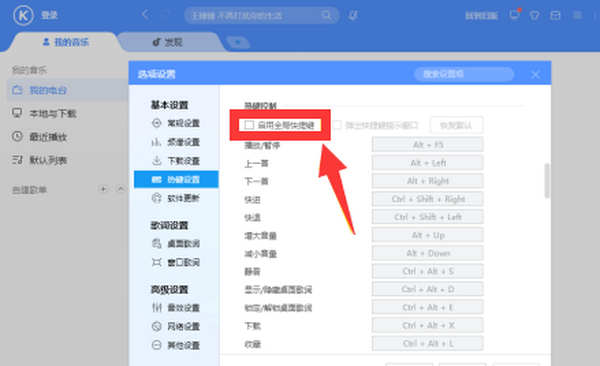Open 下载设置 download settings
Screen dimensions: 600x366
pyautogui.click(x=176, y=161)
